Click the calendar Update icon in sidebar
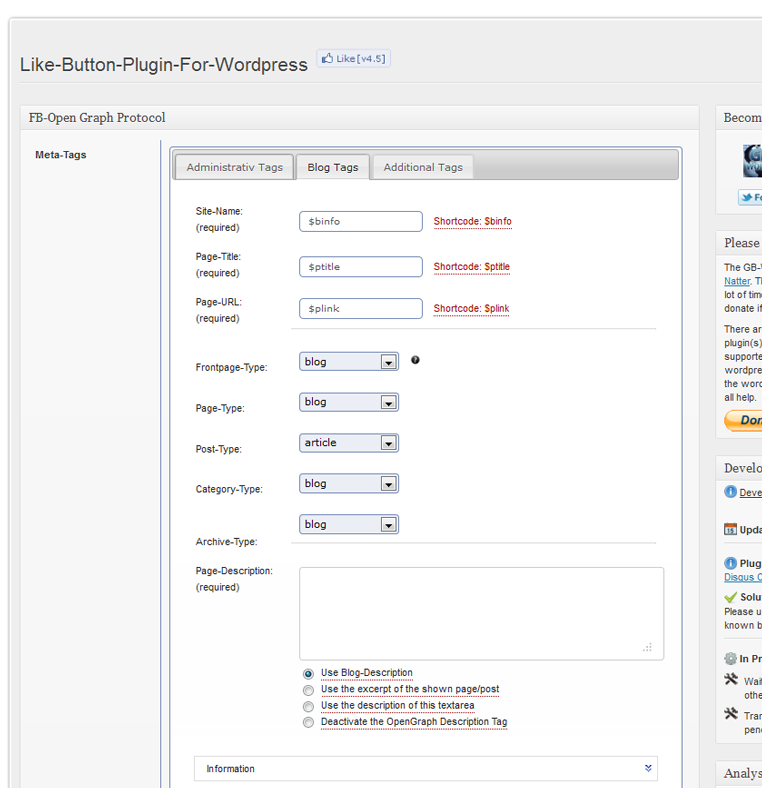762x788 pixels. [731, 529]
